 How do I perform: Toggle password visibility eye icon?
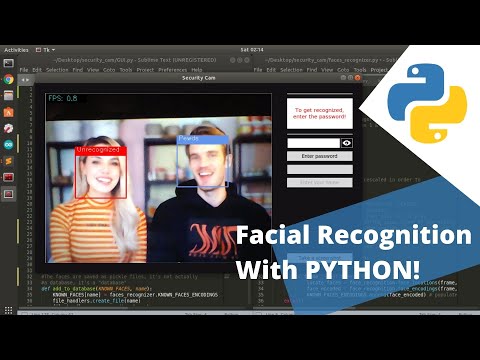point(347,143)
